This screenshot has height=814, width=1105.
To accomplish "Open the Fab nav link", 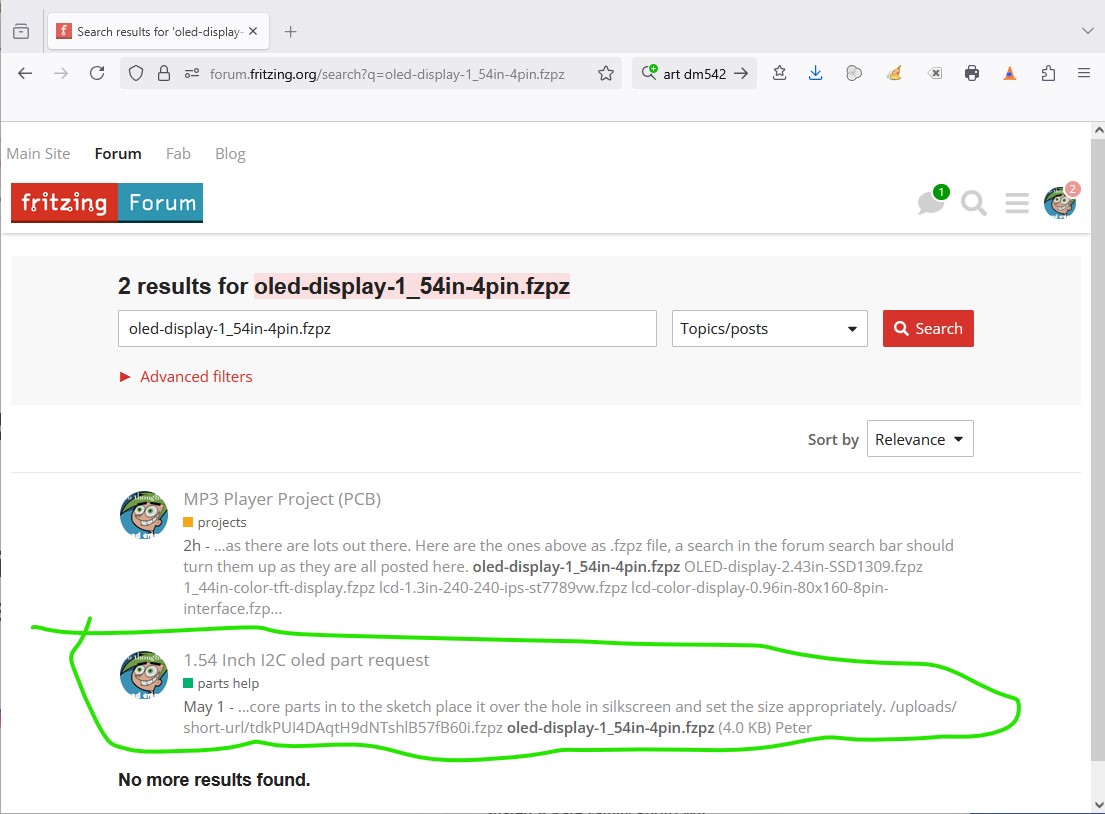I will [178, 154].
